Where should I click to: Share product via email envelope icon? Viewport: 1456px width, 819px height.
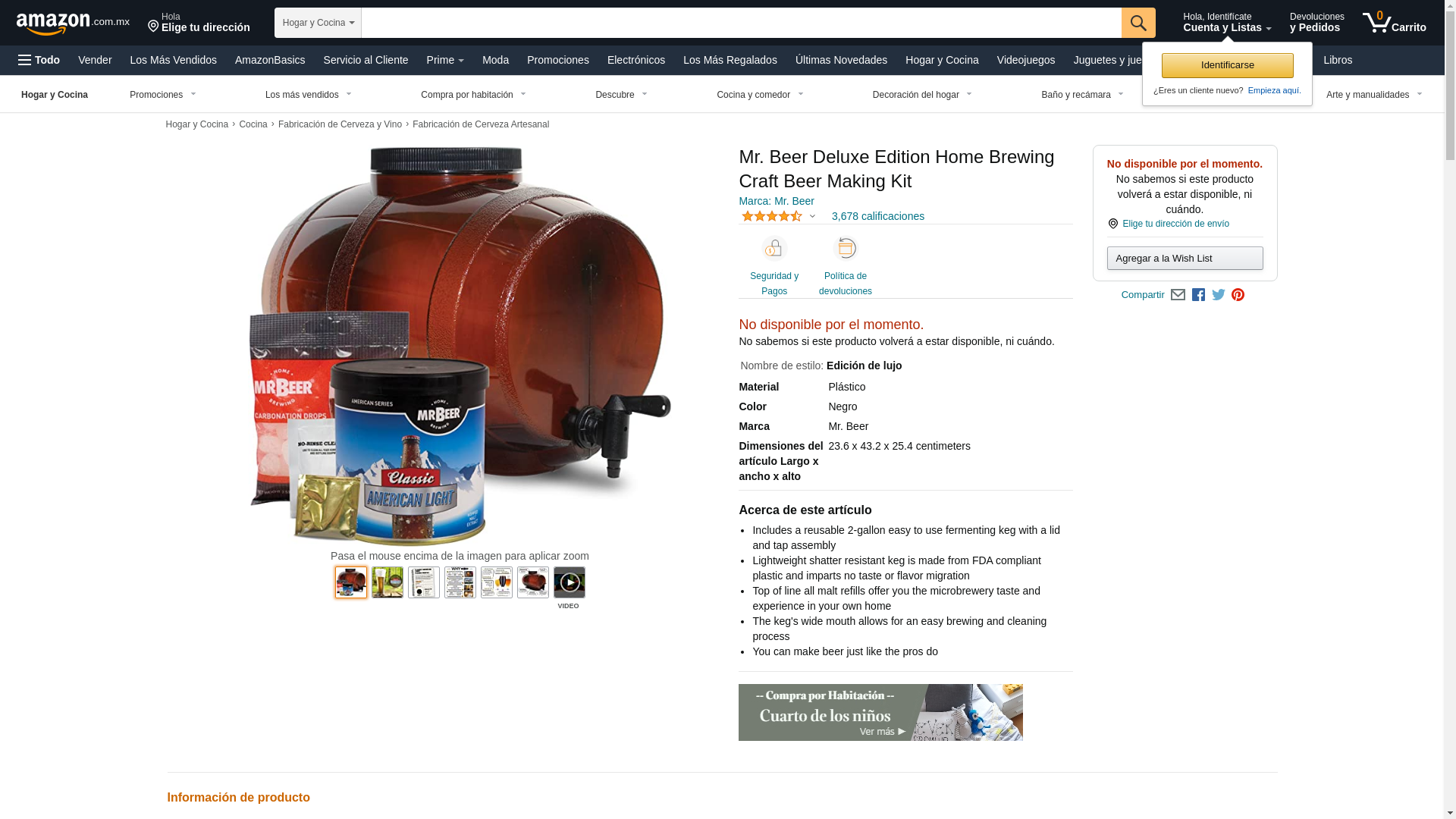1178,295
